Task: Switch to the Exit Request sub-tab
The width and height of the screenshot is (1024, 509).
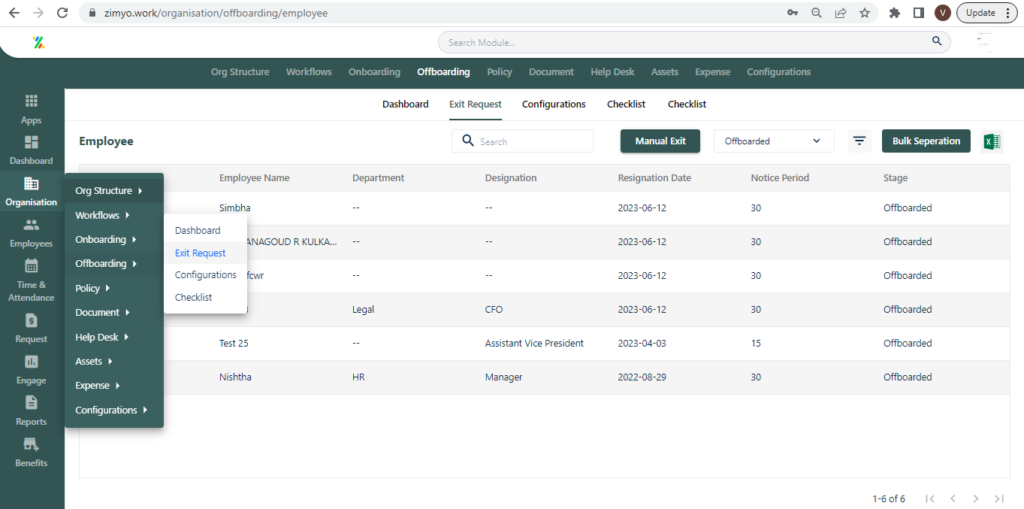Action: 475,104
